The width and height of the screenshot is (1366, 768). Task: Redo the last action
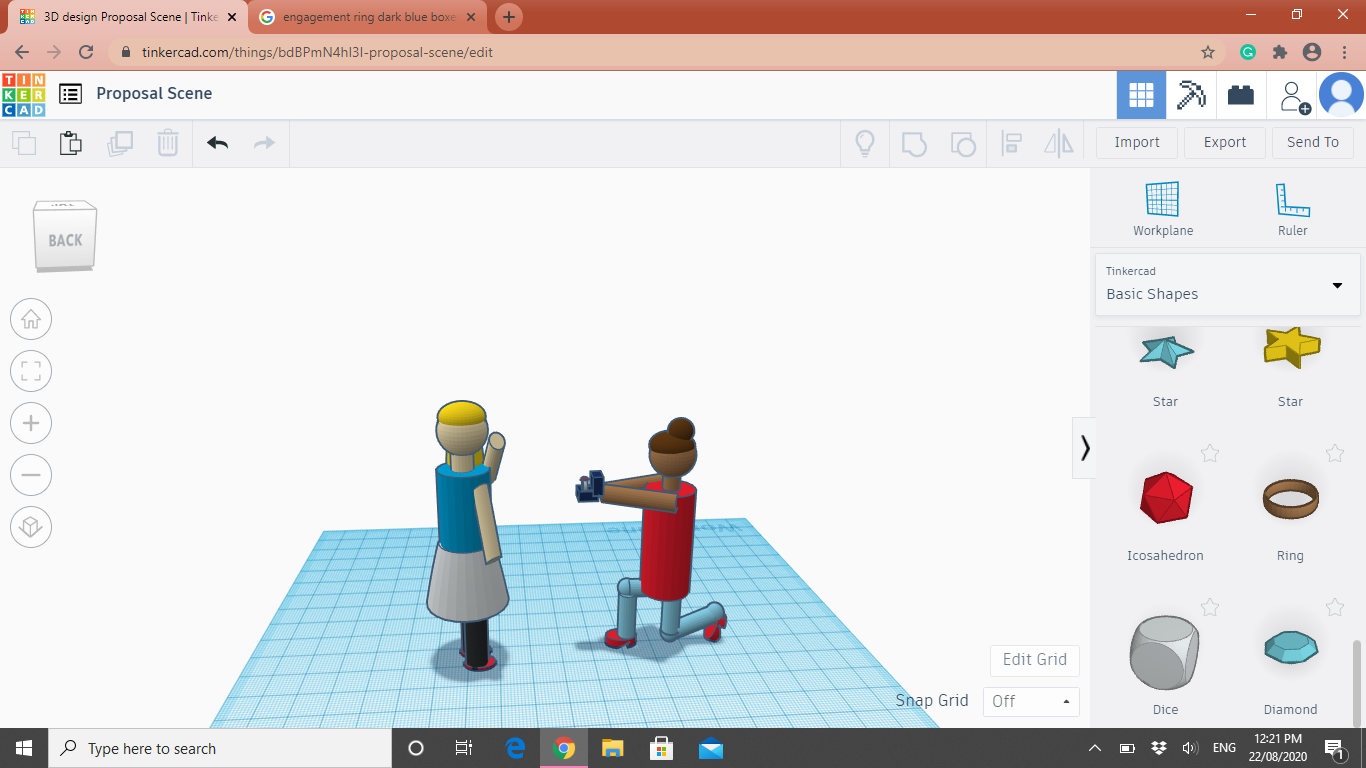tap(264, 143)
